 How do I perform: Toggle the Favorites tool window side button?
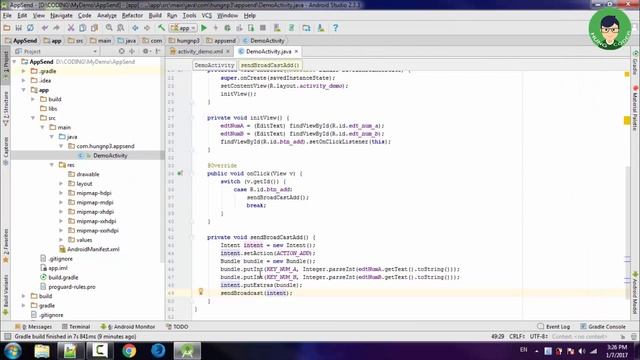(x=6, y=246)
